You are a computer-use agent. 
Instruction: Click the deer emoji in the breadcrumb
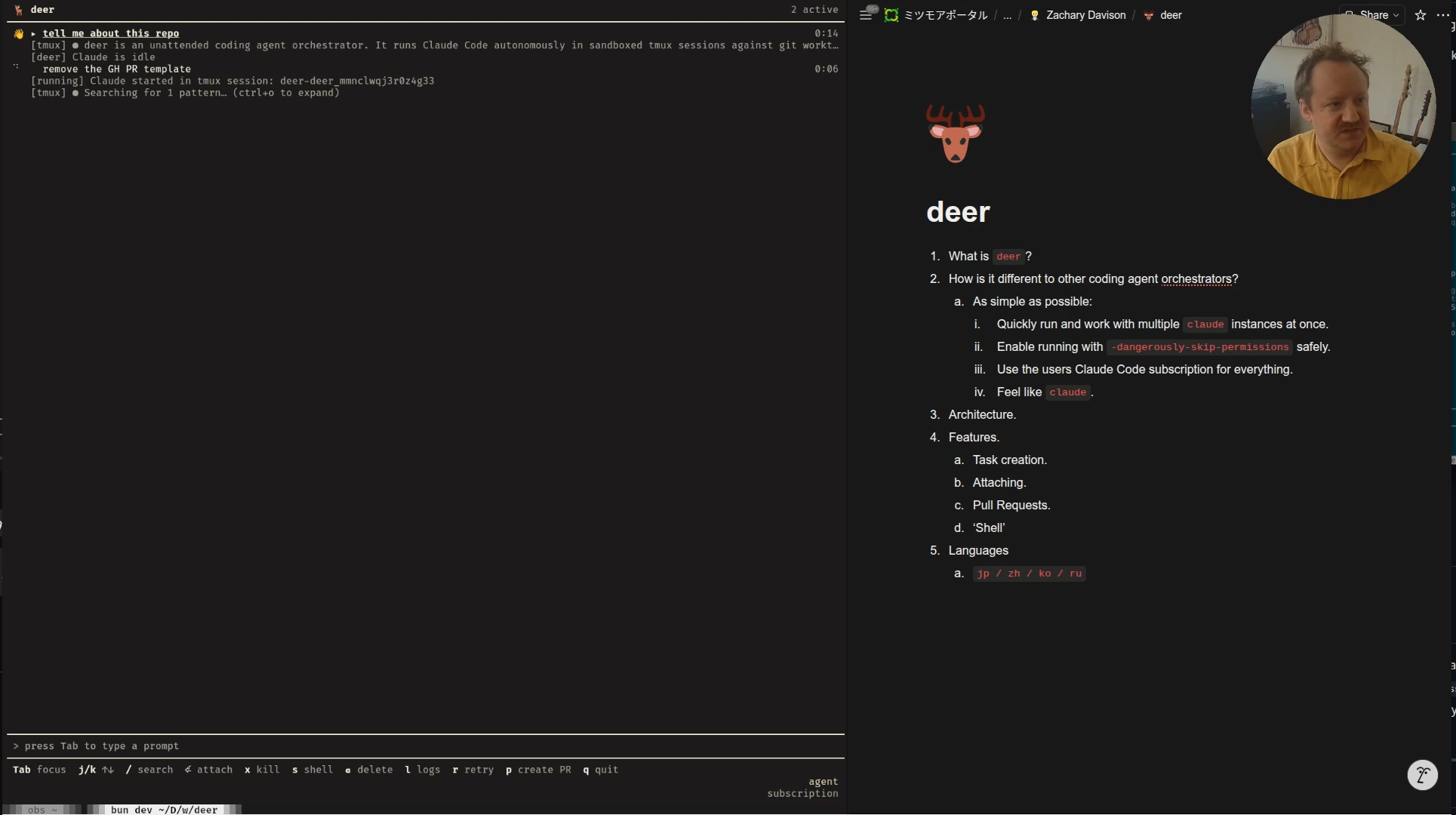pyautogui.click(x=1149, y=15)
